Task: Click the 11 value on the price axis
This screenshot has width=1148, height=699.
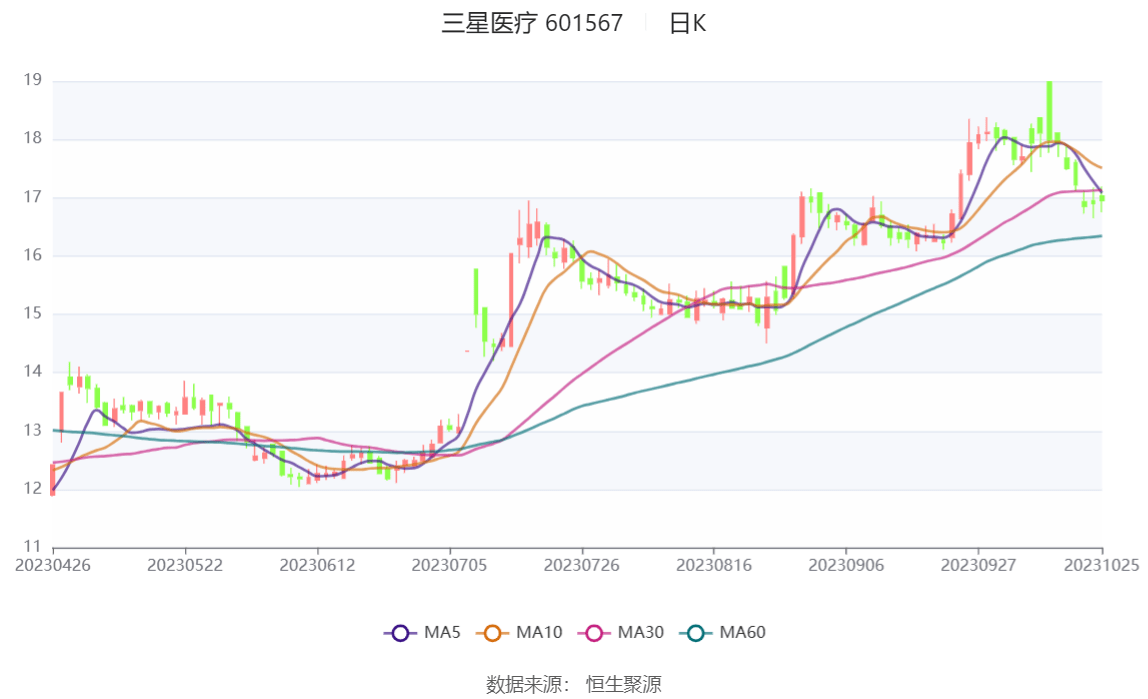Action: (32, 547)
